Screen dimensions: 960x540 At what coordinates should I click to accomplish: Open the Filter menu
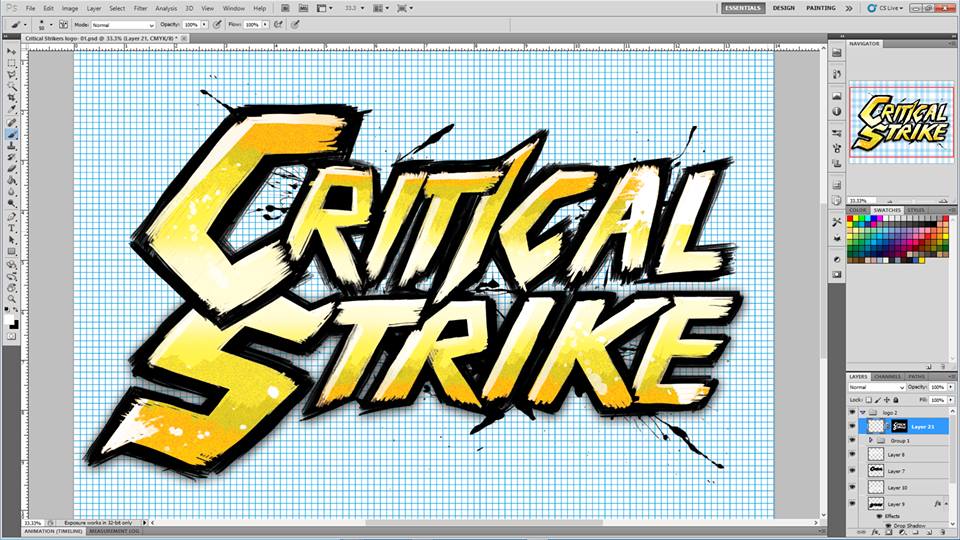click(140, 9)
